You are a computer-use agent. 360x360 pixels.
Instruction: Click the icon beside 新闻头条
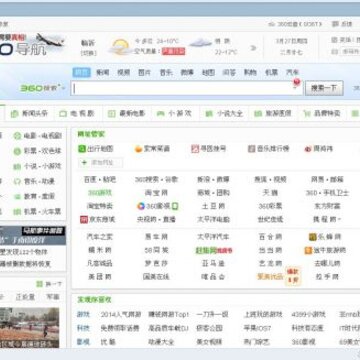pyautogui.click(x=14, y=114)
